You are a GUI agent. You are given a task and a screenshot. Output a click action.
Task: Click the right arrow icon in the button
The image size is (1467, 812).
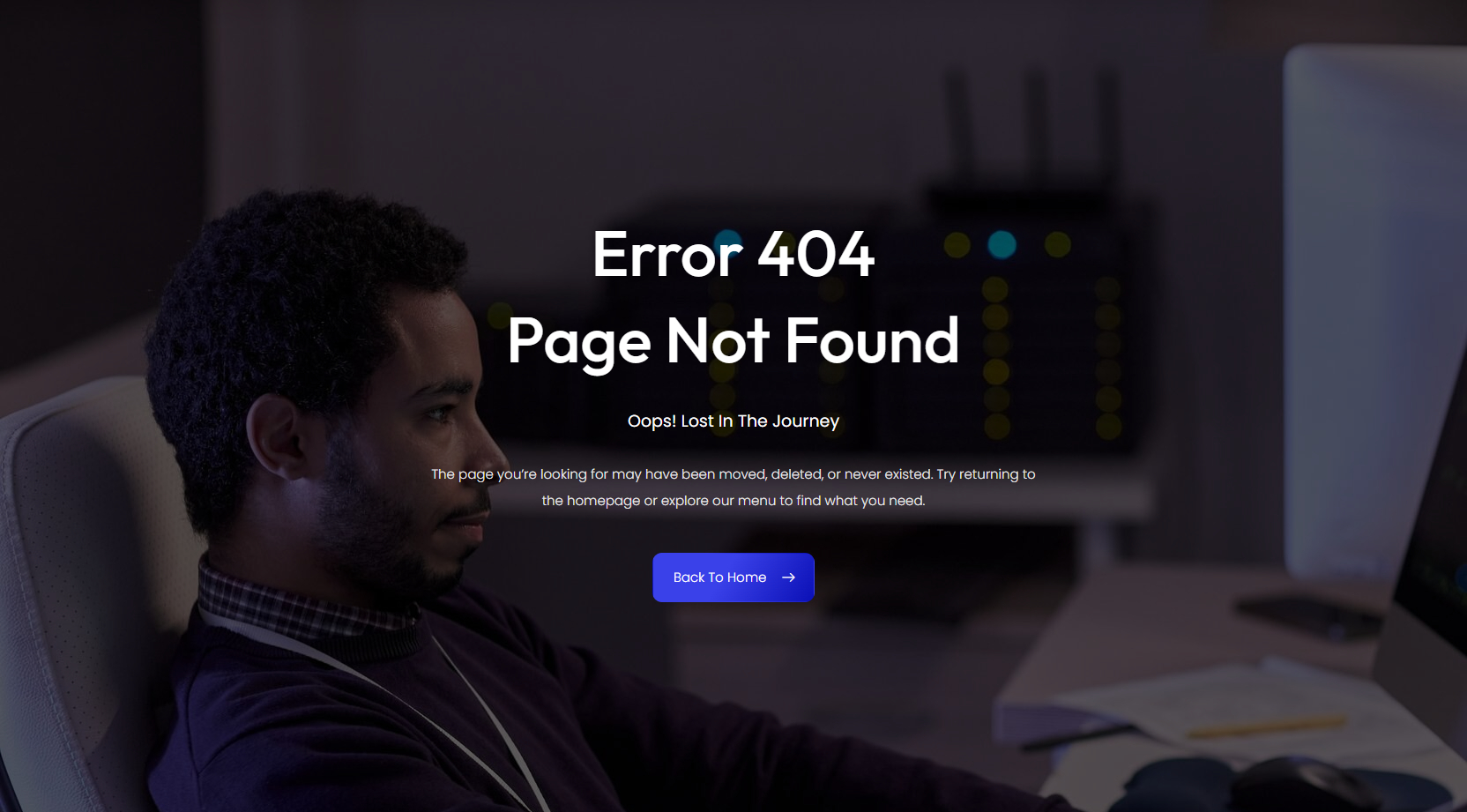[789, 577]
